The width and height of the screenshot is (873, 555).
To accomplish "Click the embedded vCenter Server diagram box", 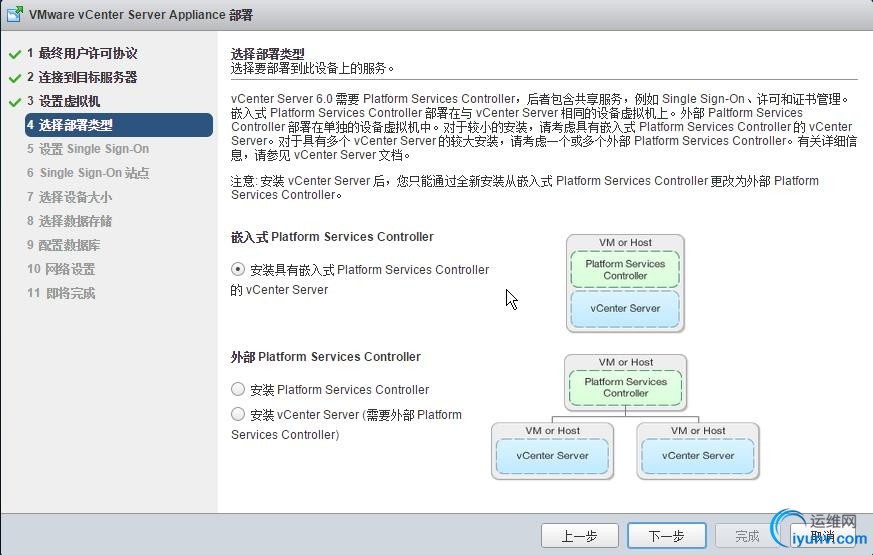I will [x=625, y=308].
